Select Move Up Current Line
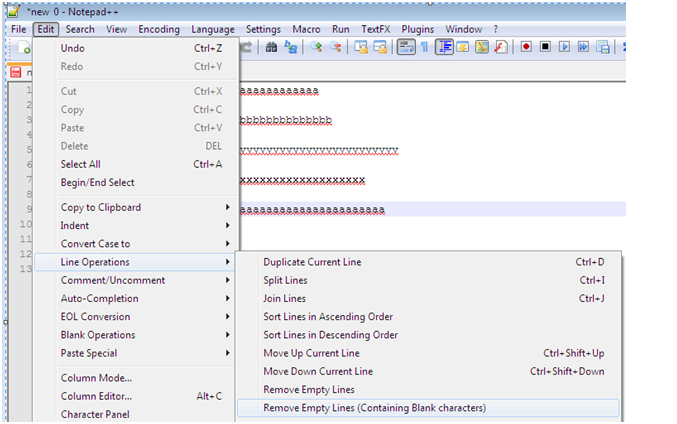 tap(428, 353)
